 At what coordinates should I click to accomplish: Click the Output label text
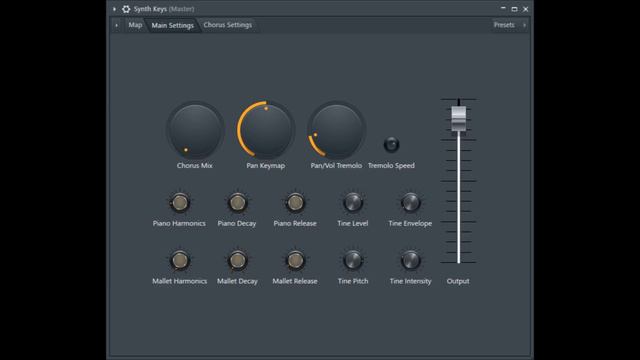point(458,281)
